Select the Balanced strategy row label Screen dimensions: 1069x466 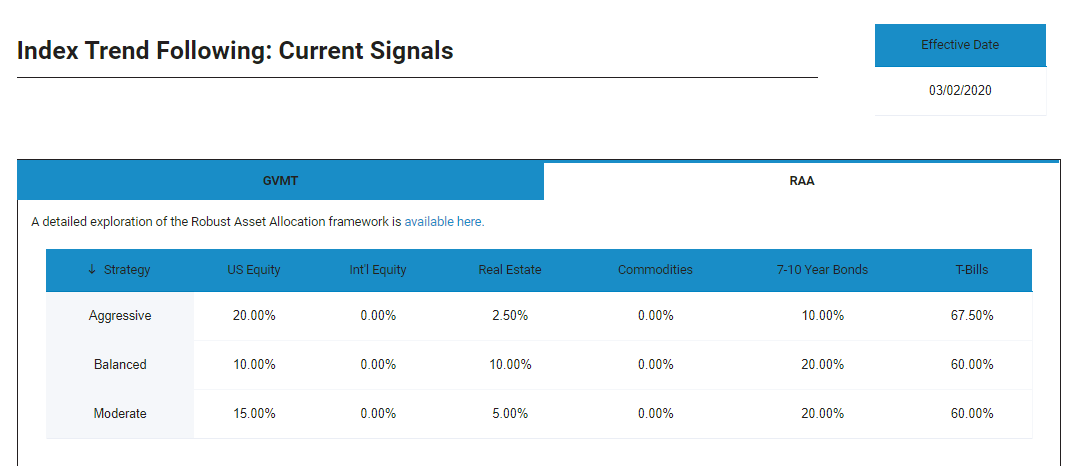tap(120, 364)
